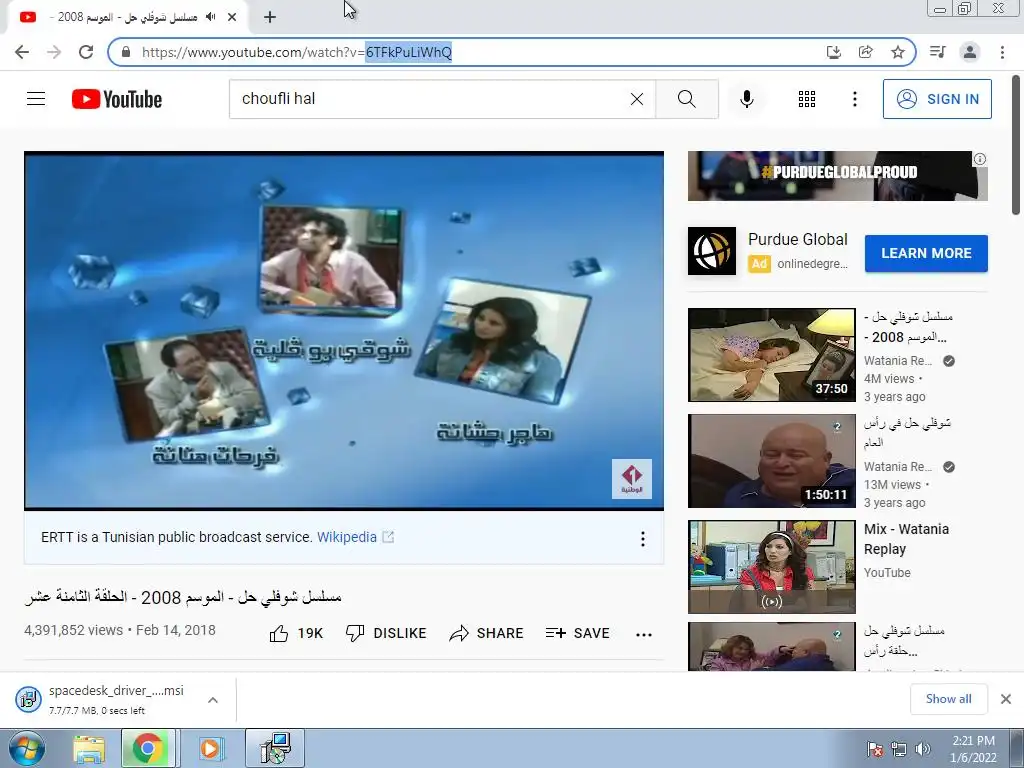This screenshot has height=768, width=1024.
Task: Click Show all downloads button
Action: tap(948, 699)
